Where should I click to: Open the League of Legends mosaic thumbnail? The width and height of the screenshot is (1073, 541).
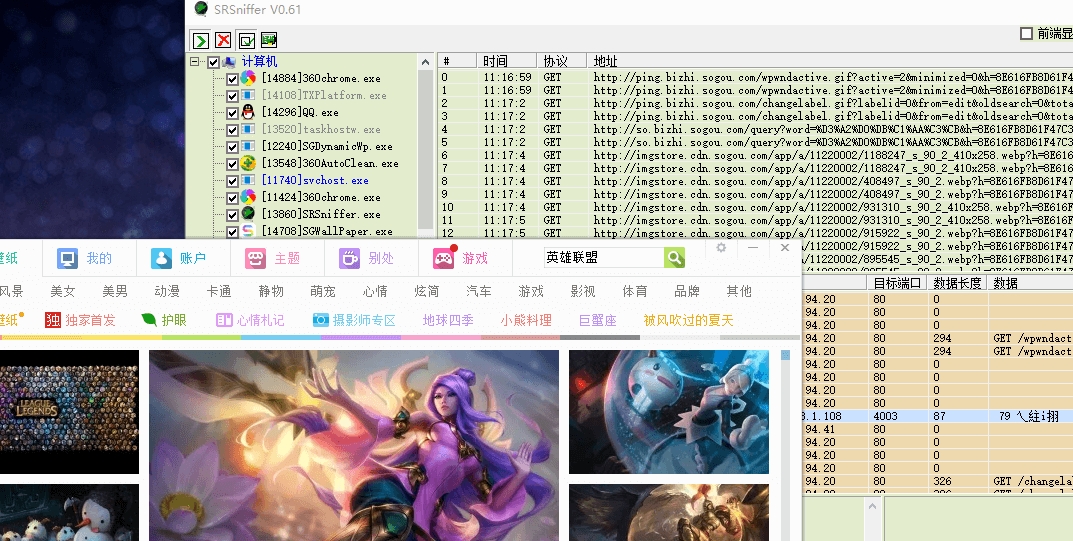pyautogui.click(x=69, y=412)
